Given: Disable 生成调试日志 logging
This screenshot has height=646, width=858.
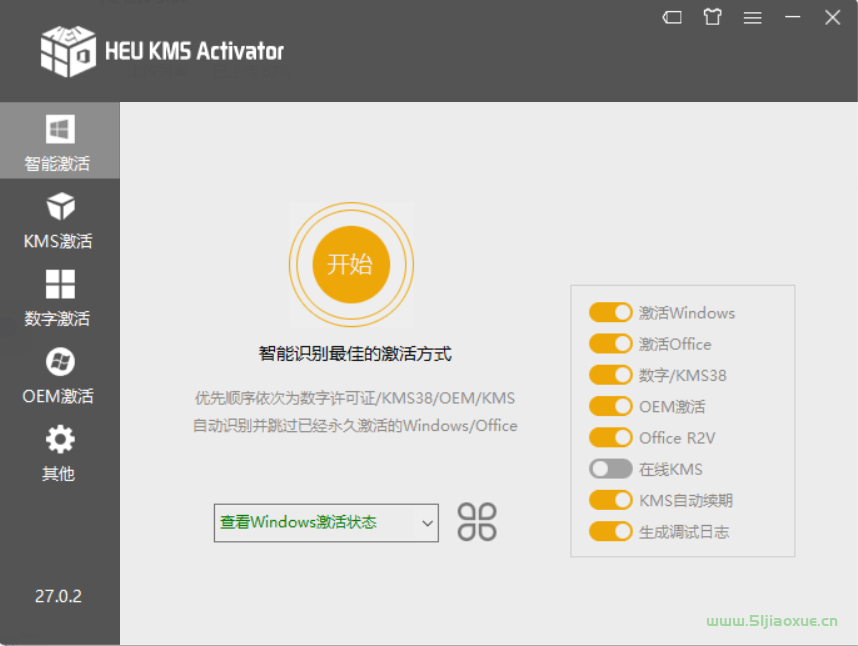Looking at the screenshot, I should click(x=610, y=531).
